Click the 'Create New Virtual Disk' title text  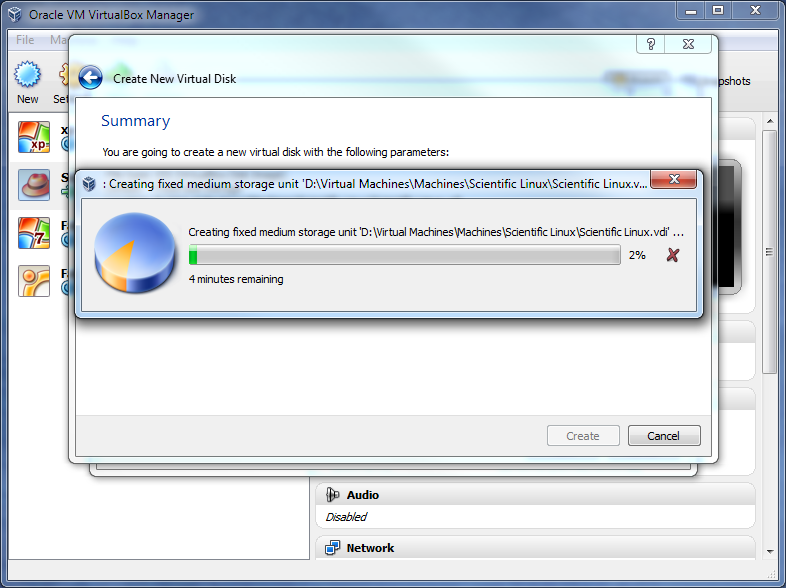tap(174, 79)
